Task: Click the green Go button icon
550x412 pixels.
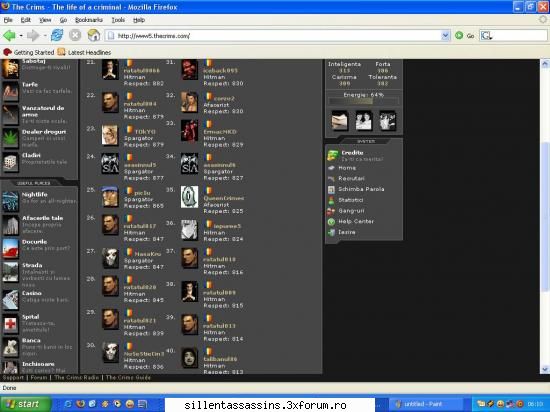Action: (459, 35)
